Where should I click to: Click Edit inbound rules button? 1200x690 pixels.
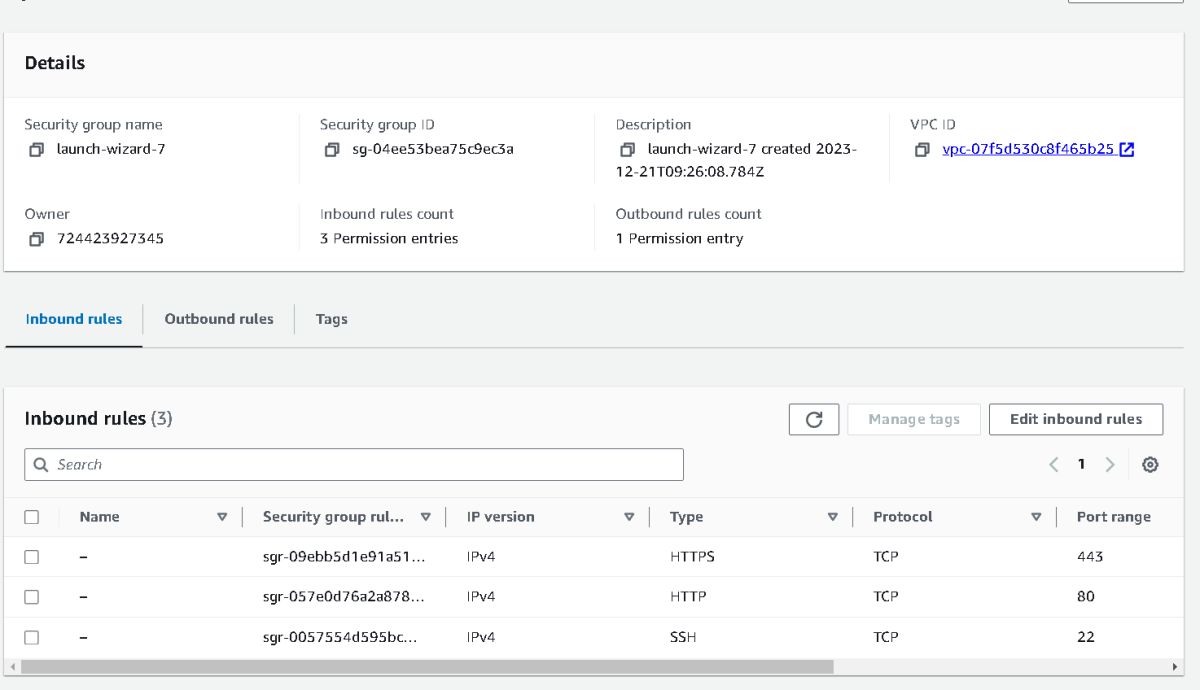pos(1076,420)
